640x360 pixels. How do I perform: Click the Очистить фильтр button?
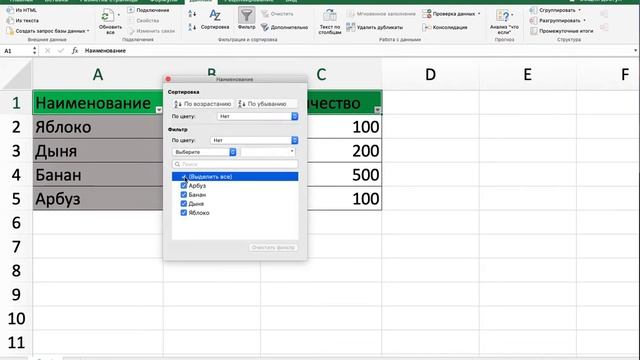click(x=273, y=247)
